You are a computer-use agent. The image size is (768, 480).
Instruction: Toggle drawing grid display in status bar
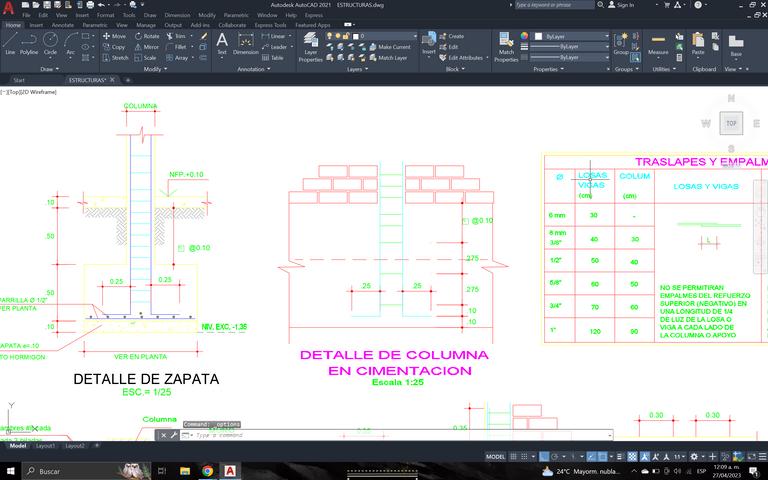pos(513,456)
